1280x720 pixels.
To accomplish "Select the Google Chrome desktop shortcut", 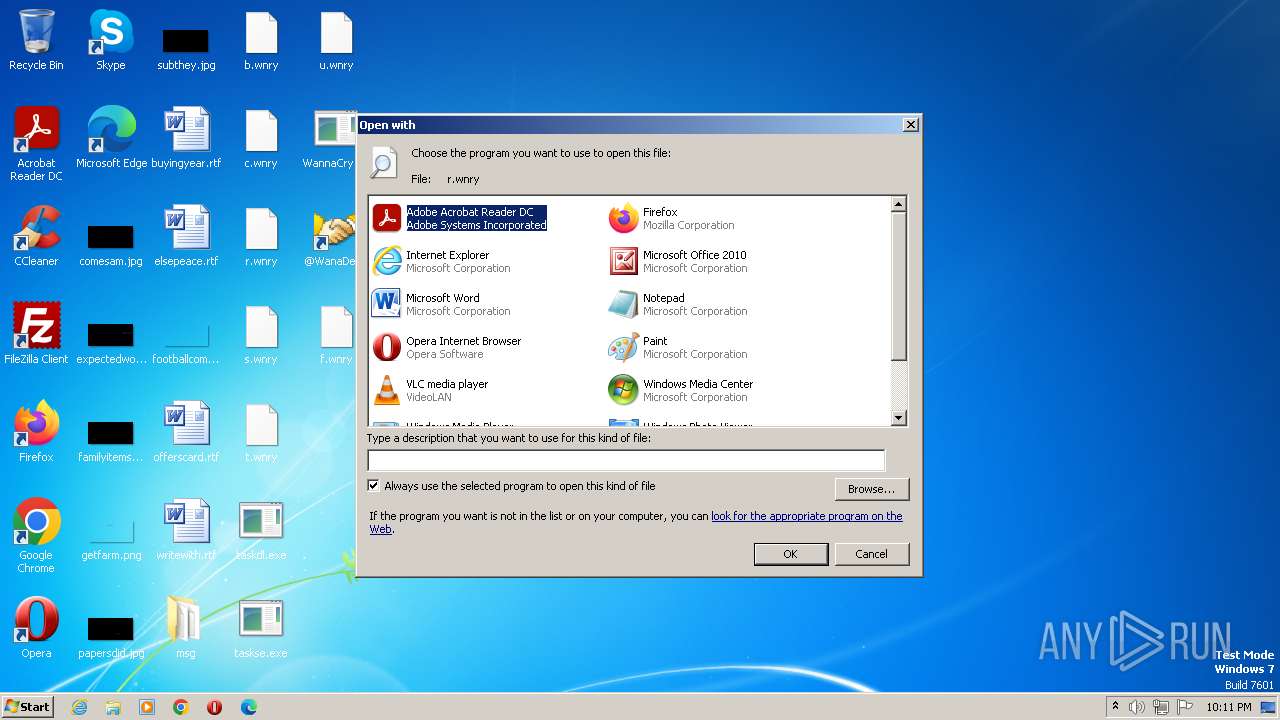I will click(36, 536).
